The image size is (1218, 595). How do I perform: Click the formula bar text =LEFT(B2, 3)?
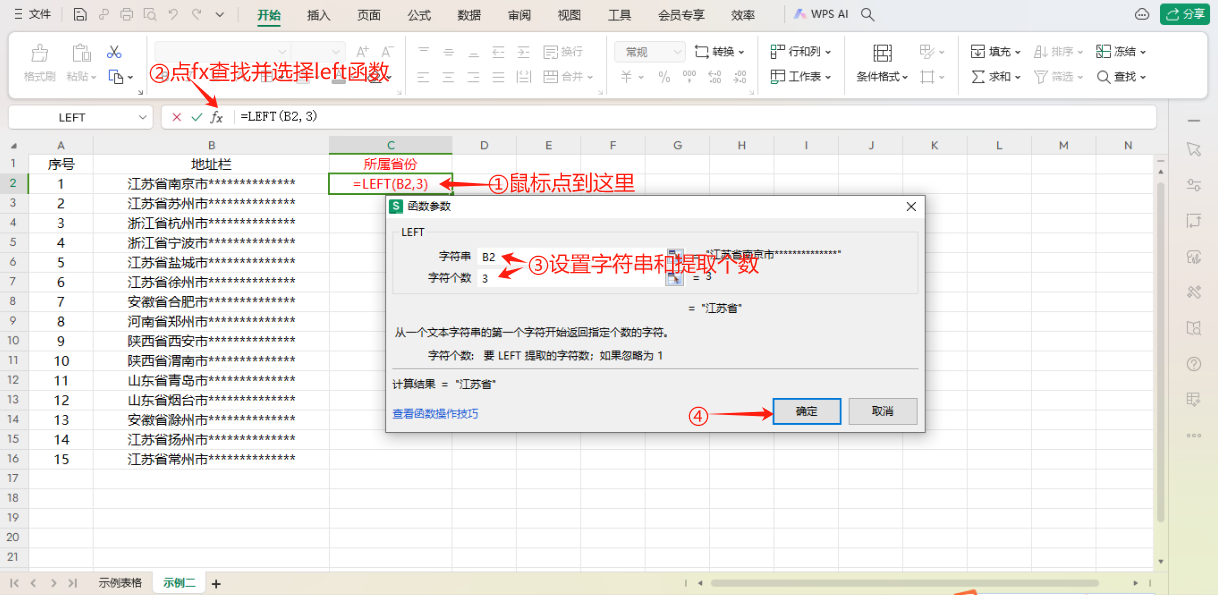tap(279, 117)
